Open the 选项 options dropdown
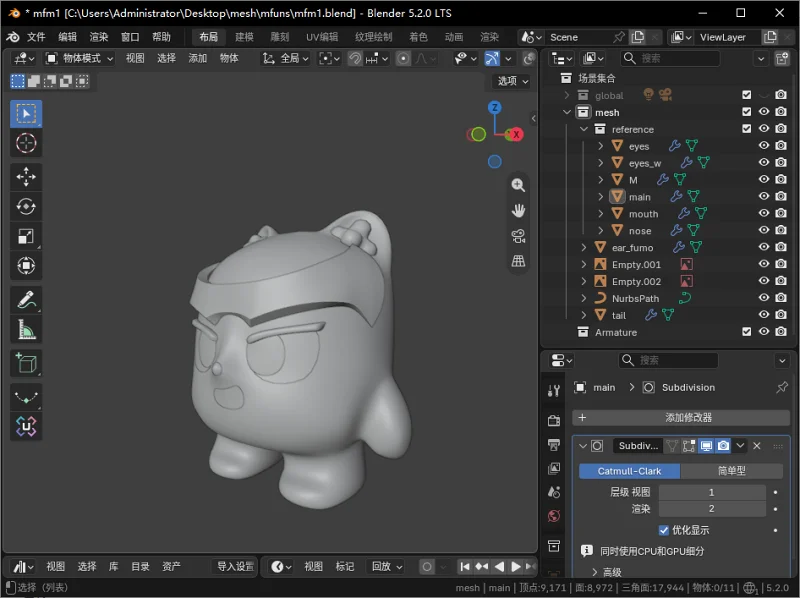800x598 pixels. tap(513, 81)
